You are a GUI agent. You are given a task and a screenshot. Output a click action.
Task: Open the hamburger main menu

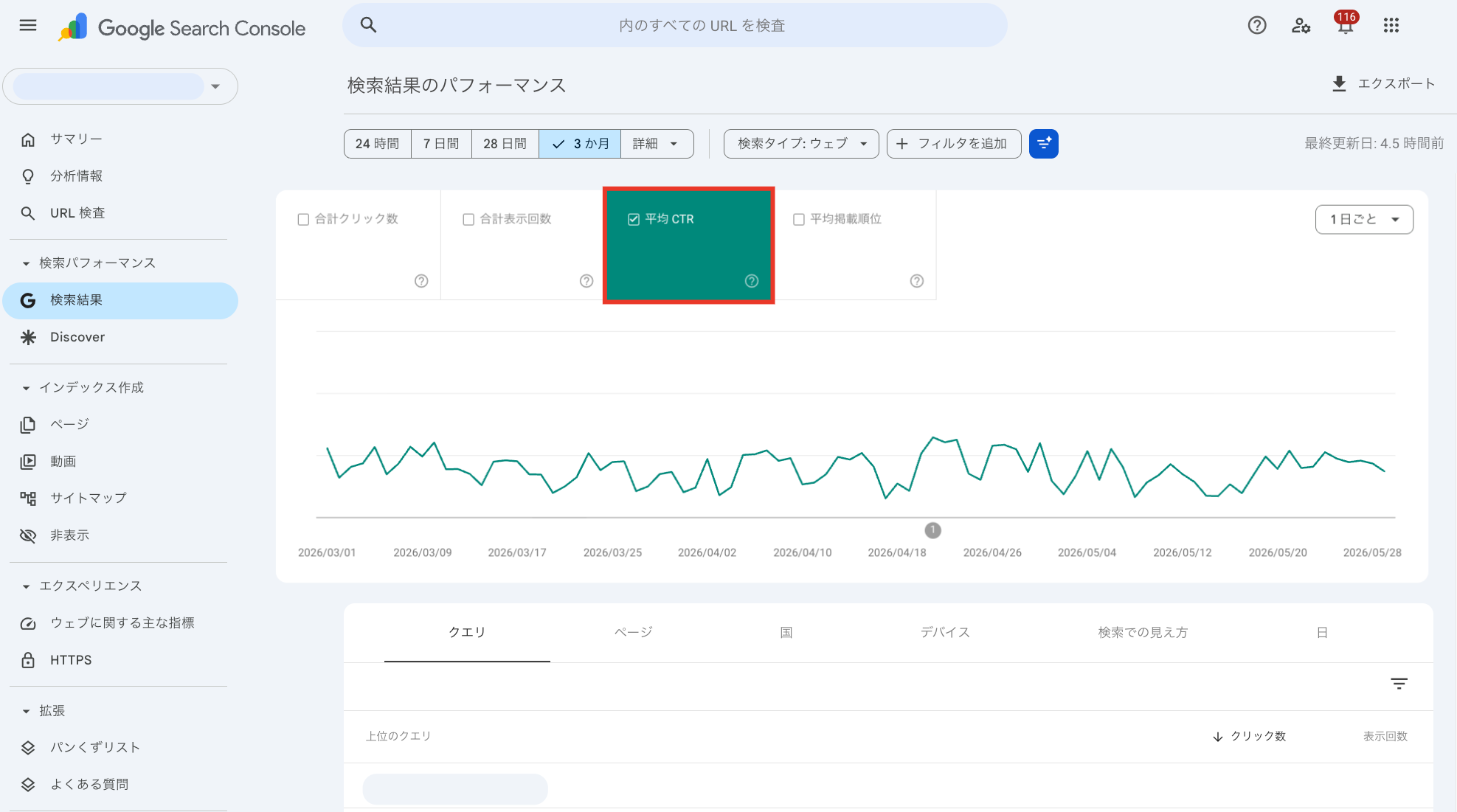pos(28,26)
